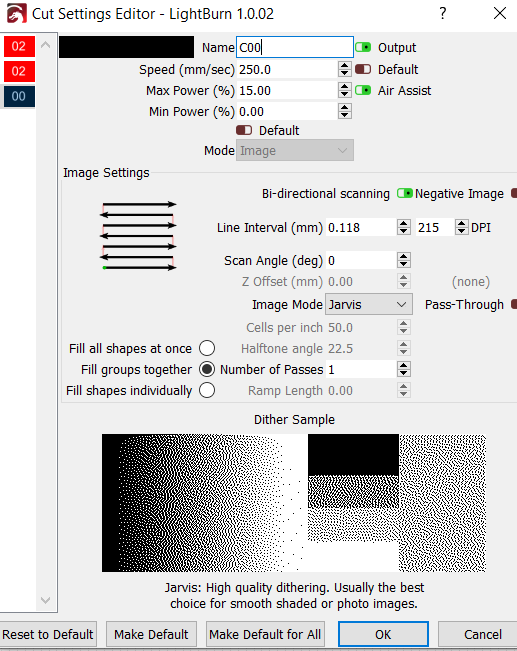Click the Make Default for All button

tap(265, 634)
